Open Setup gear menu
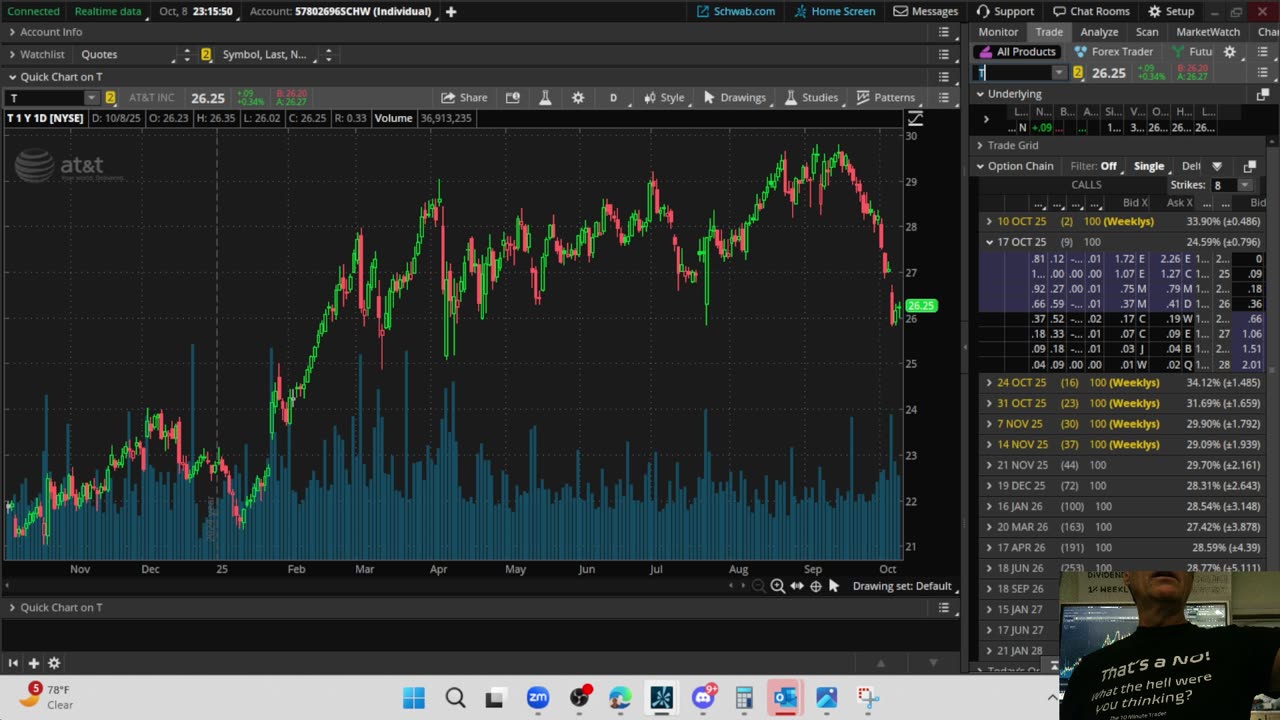 click(x=1170, y=11)
